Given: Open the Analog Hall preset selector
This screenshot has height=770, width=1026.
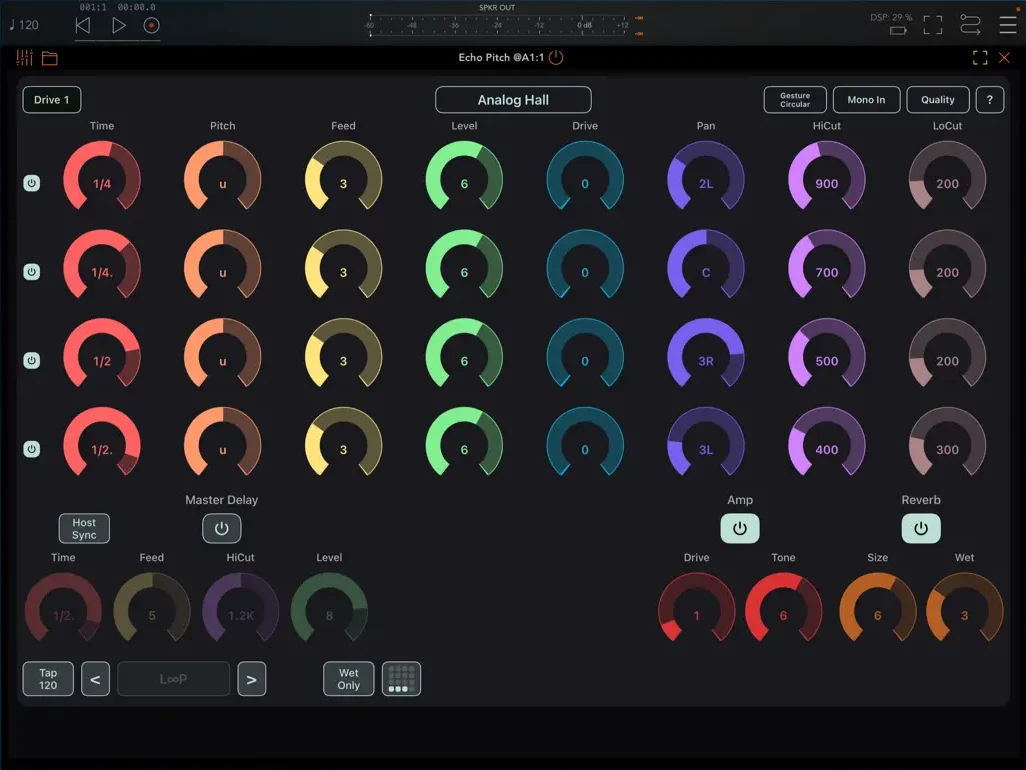Looking at the screenshot, I should 513,99.
